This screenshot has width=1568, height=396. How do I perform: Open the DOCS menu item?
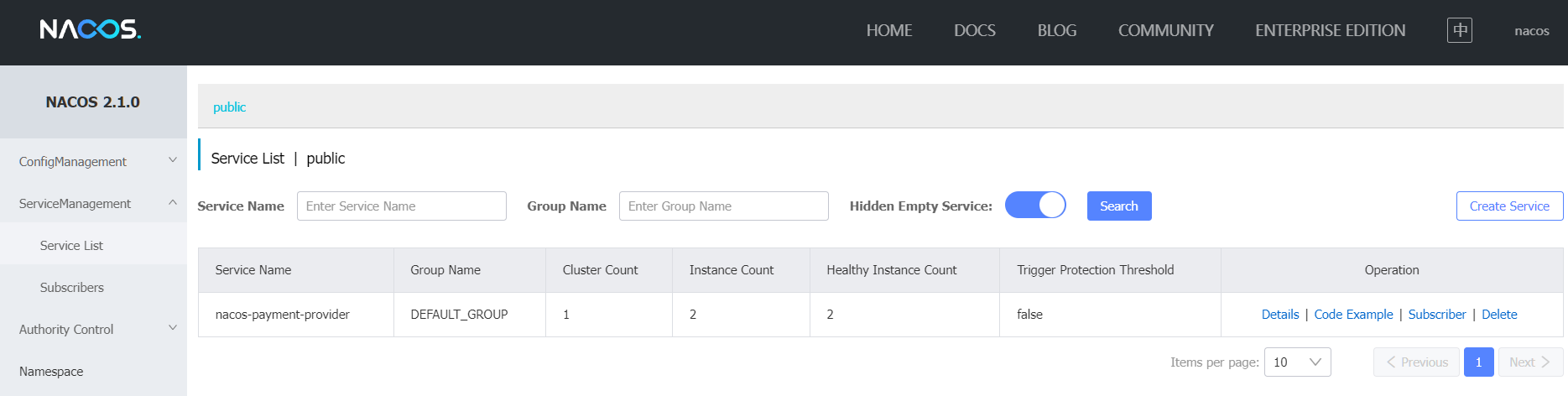975,31
